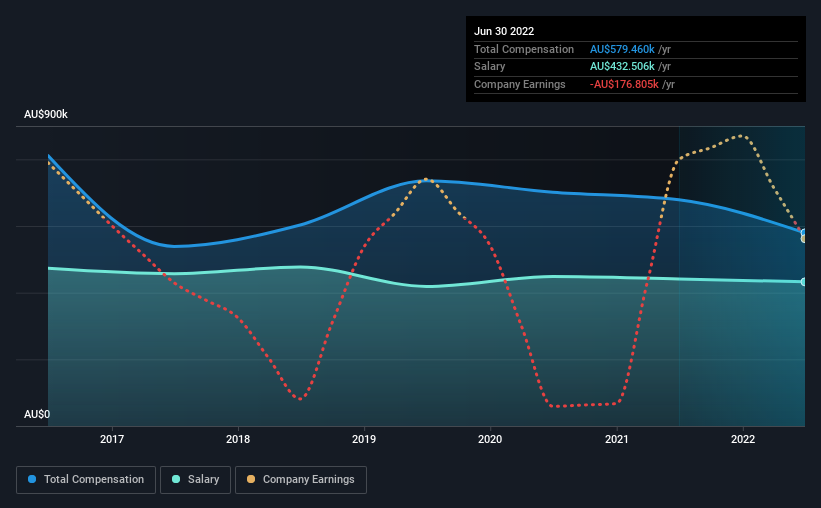Click the -AU$176.805k company earnings value
The image size is (821, 508).
624,84
